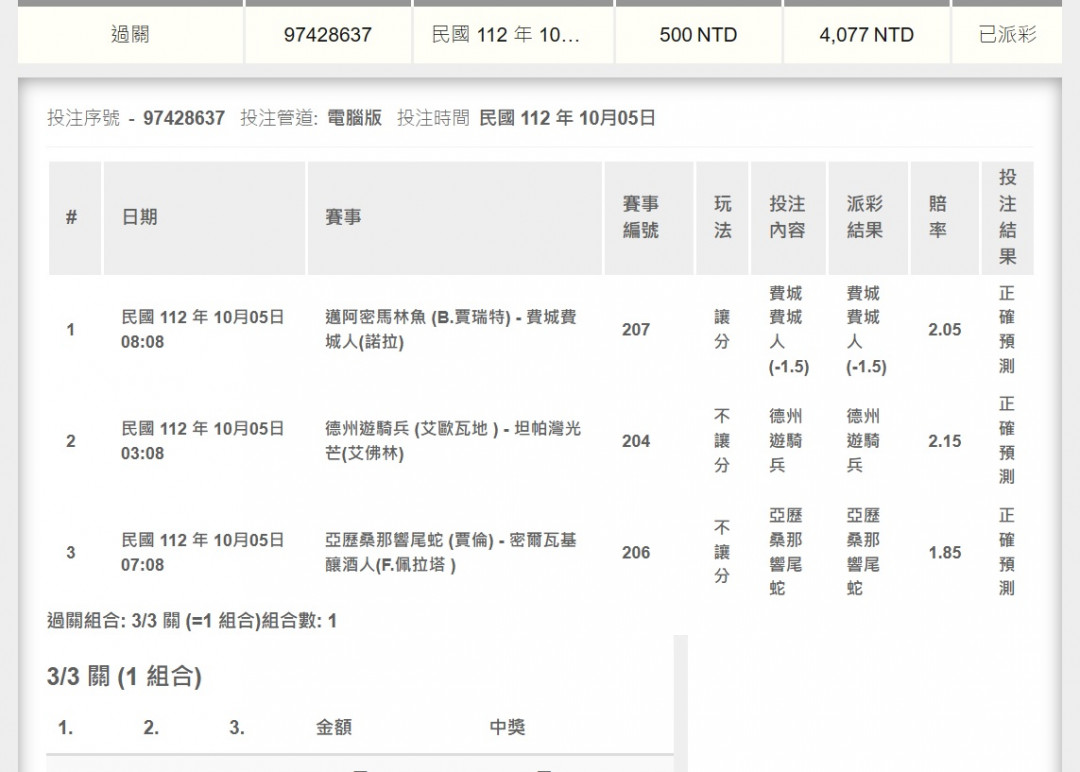Click the 投注內容 column header
This screenshot has height=772, width=1080.
[787, 217]
